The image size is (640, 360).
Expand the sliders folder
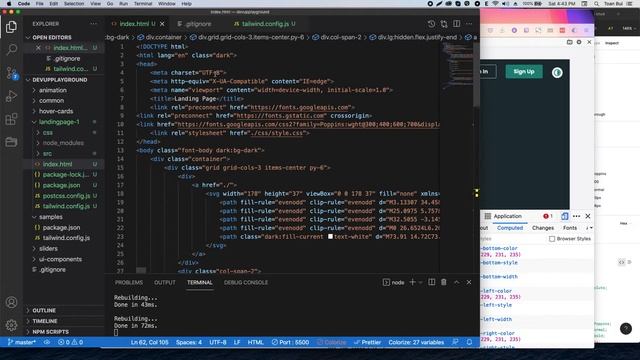[48, 248]
